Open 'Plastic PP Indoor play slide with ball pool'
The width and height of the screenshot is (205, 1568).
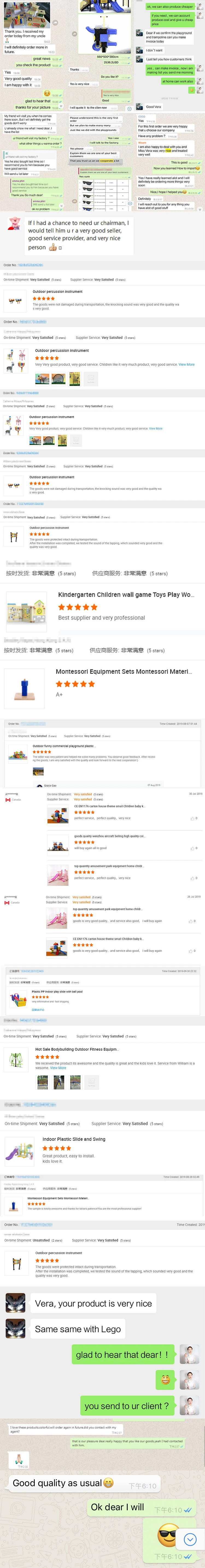click(57, 991)
